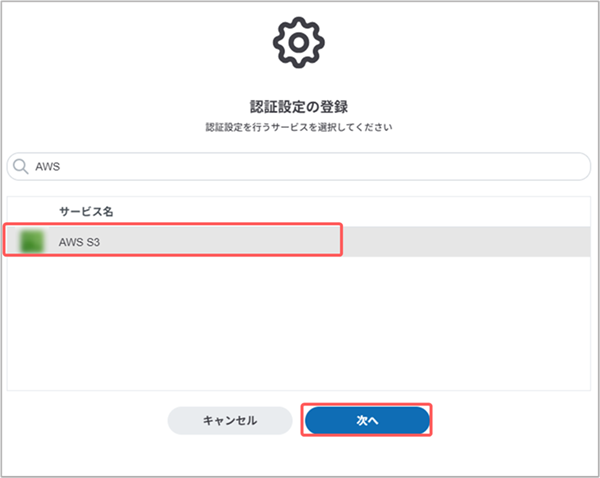Focus the service search field
Viewport: 600px width, 478px height.
click(300, 167)
